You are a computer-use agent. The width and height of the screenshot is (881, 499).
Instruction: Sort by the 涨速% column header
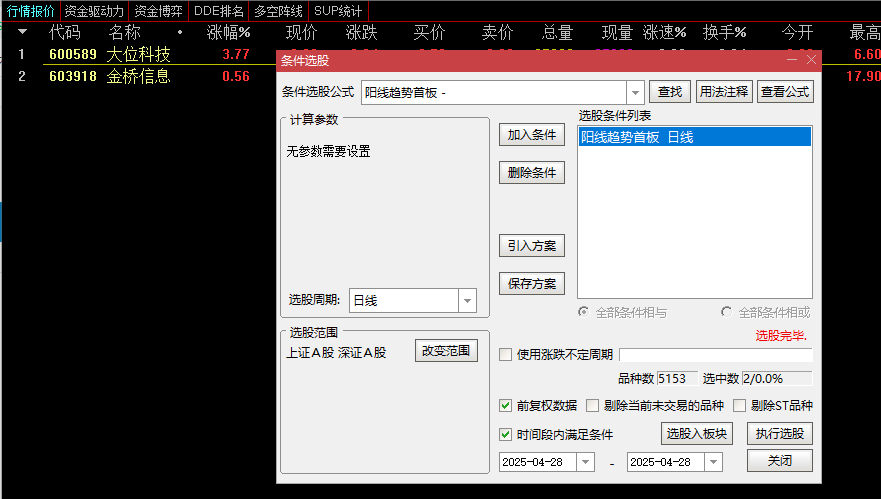tap(665, 33)
